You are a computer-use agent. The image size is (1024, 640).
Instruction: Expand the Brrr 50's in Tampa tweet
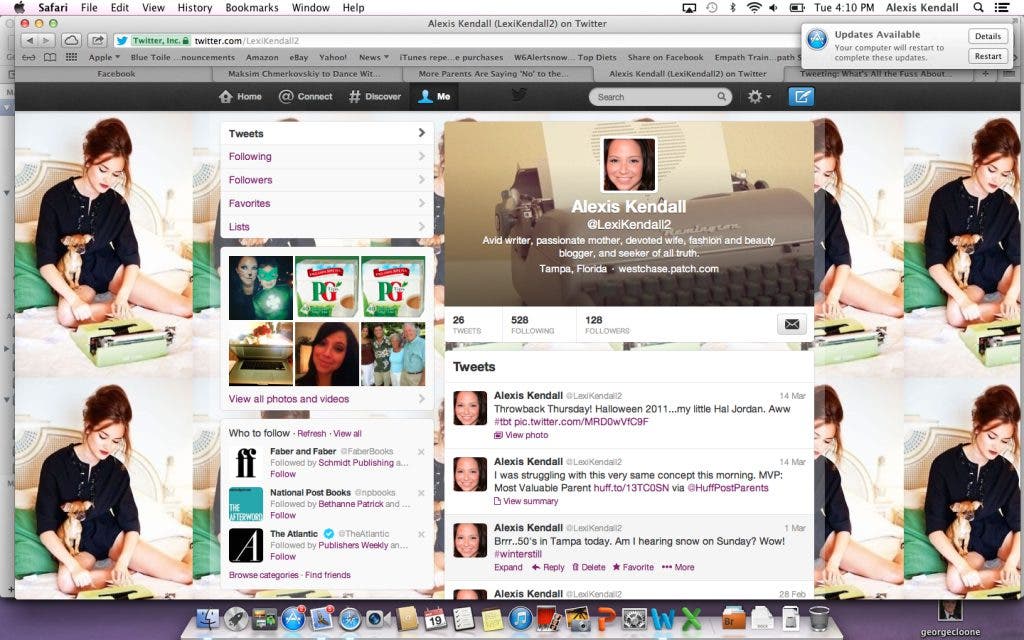click(x=508, y=568)
